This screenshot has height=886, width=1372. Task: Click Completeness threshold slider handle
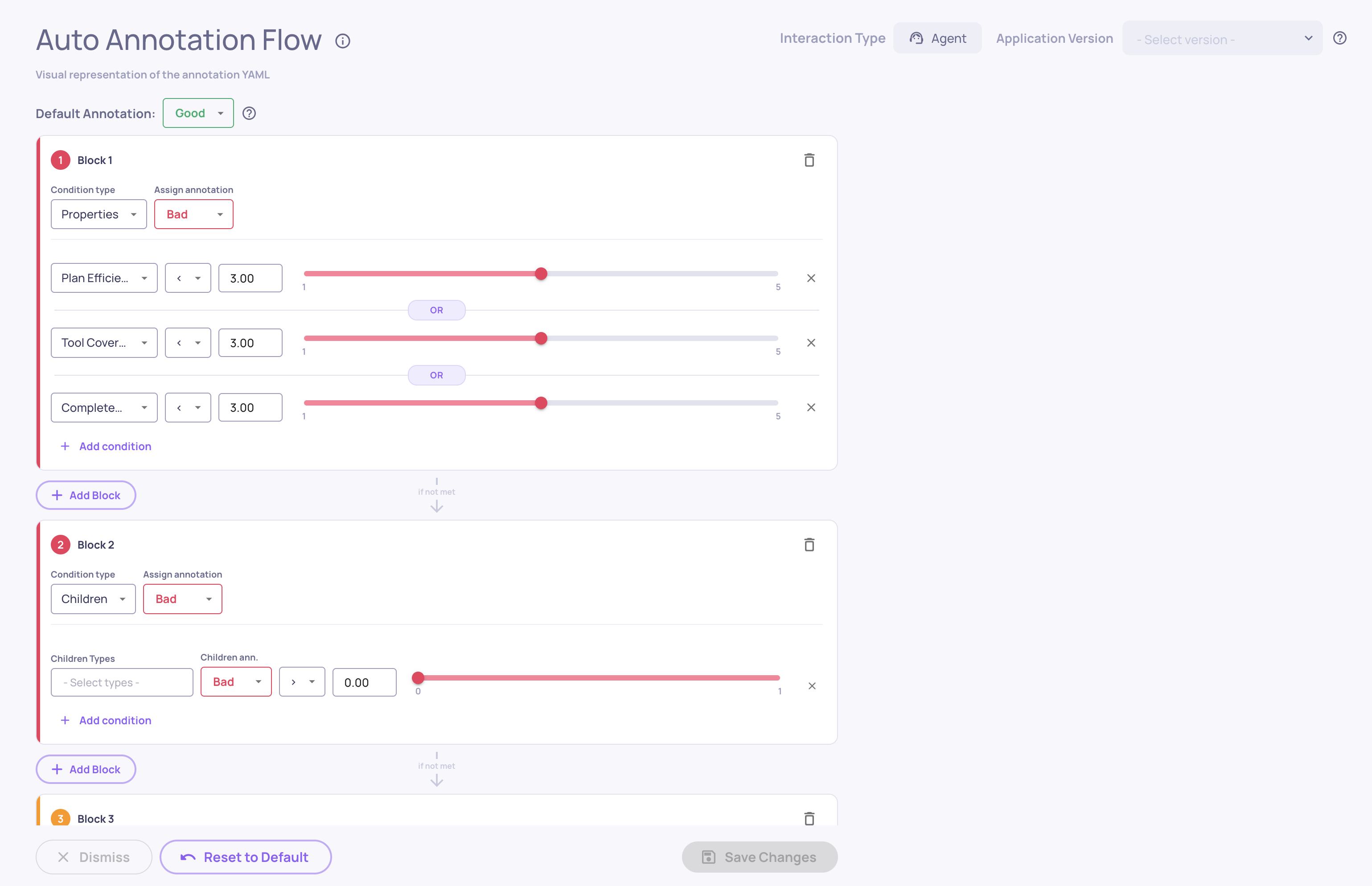(541, 403)
